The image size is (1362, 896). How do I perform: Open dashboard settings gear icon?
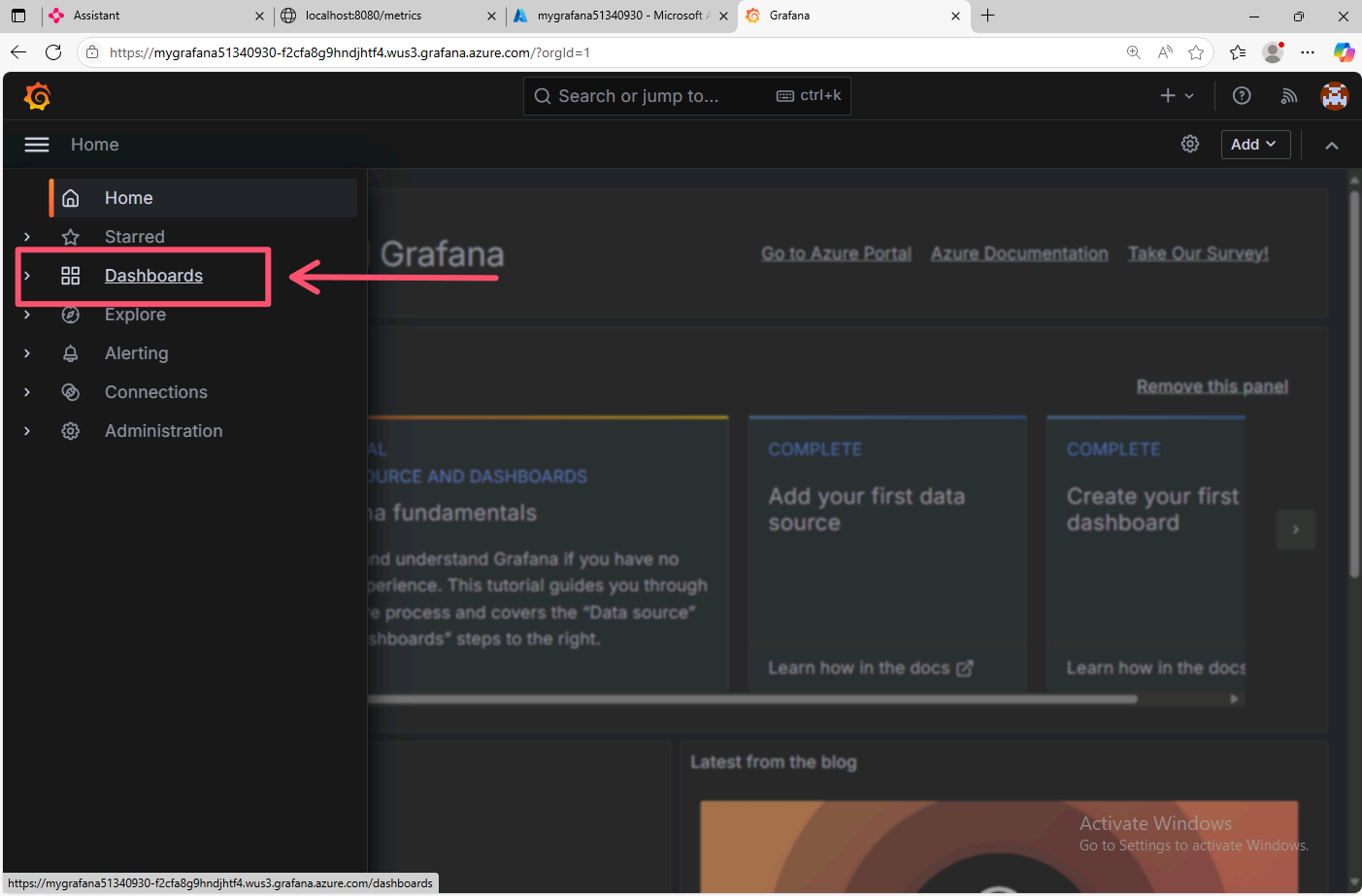1190,144
